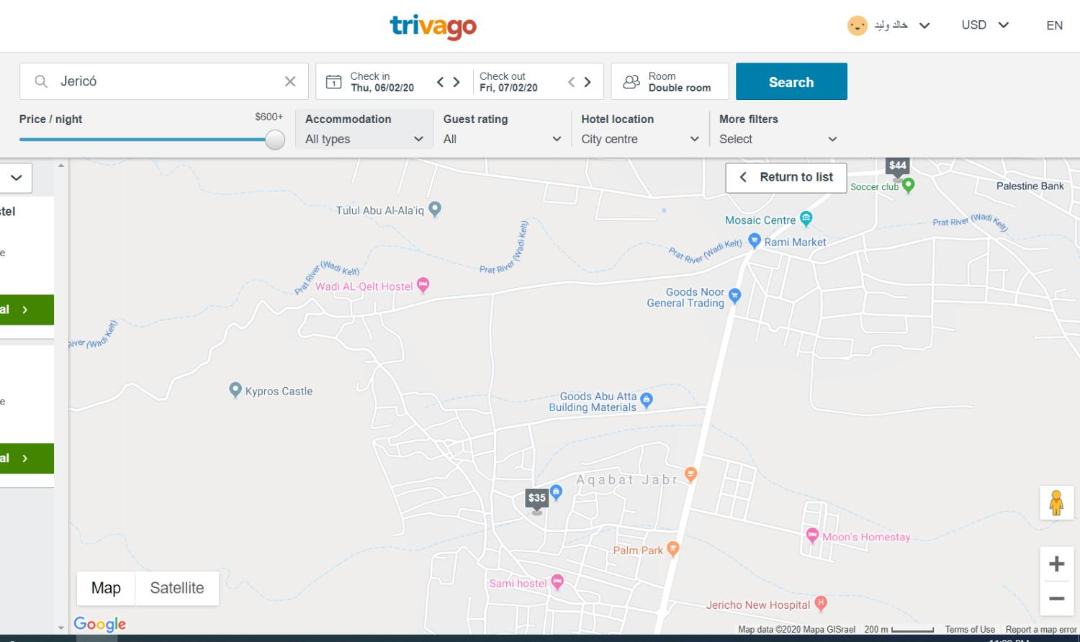Click the price per night slider handle

pos(275,140)
